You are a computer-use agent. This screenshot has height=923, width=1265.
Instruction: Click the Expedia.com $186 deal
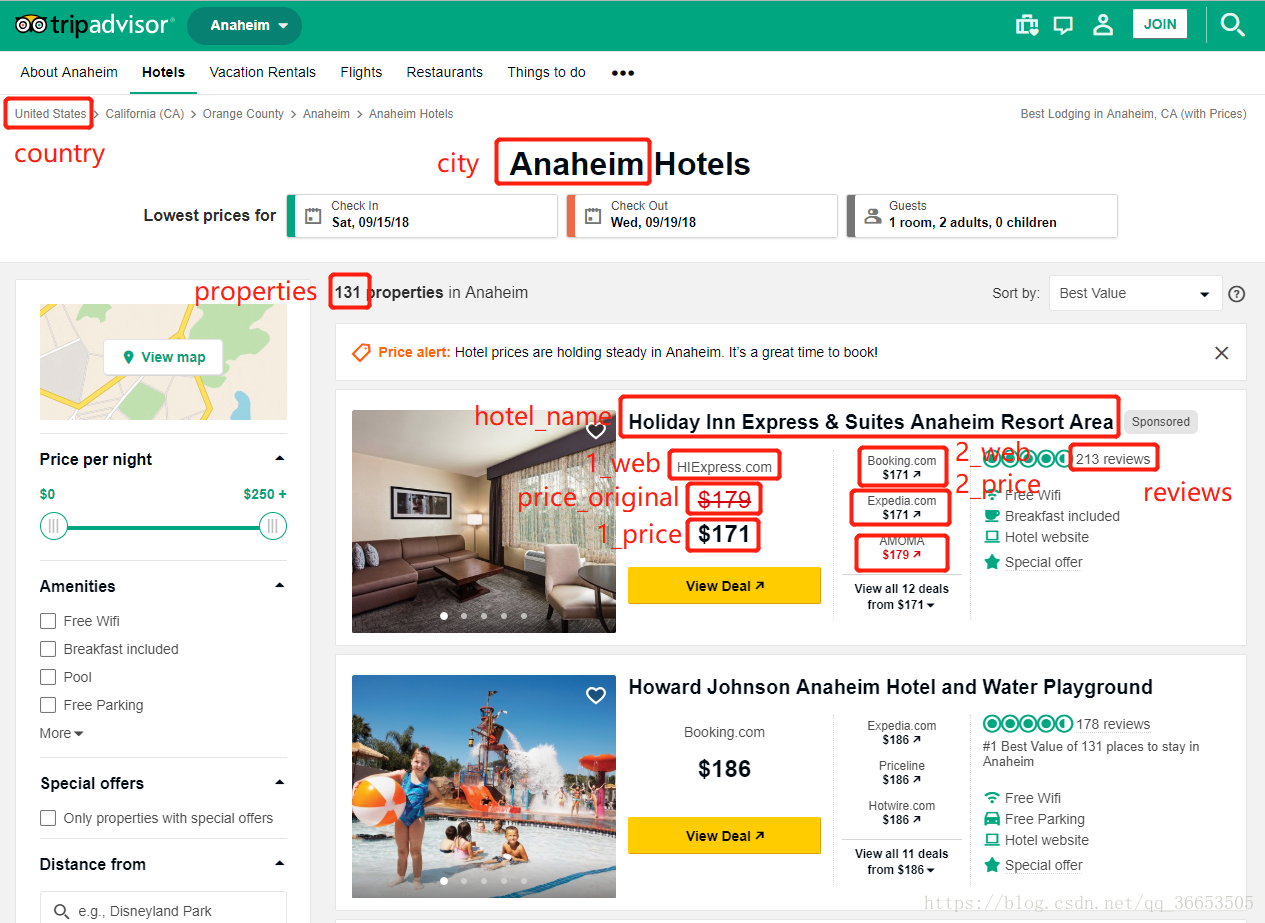coord(902,733)
